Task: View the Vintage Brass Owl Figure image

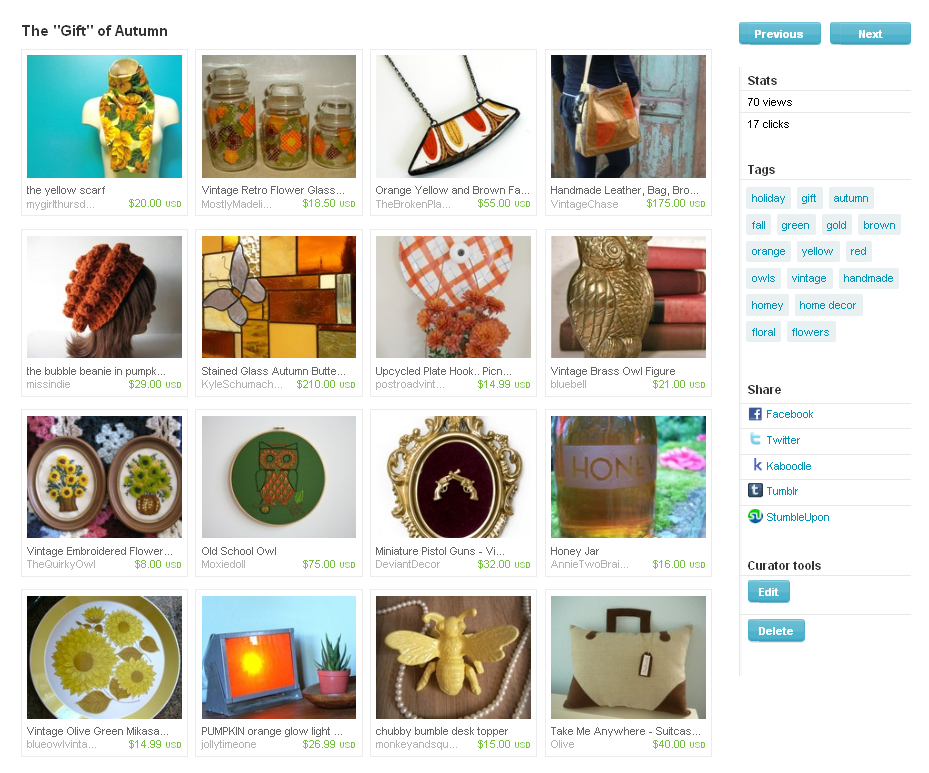Action: tap(628, 297)
